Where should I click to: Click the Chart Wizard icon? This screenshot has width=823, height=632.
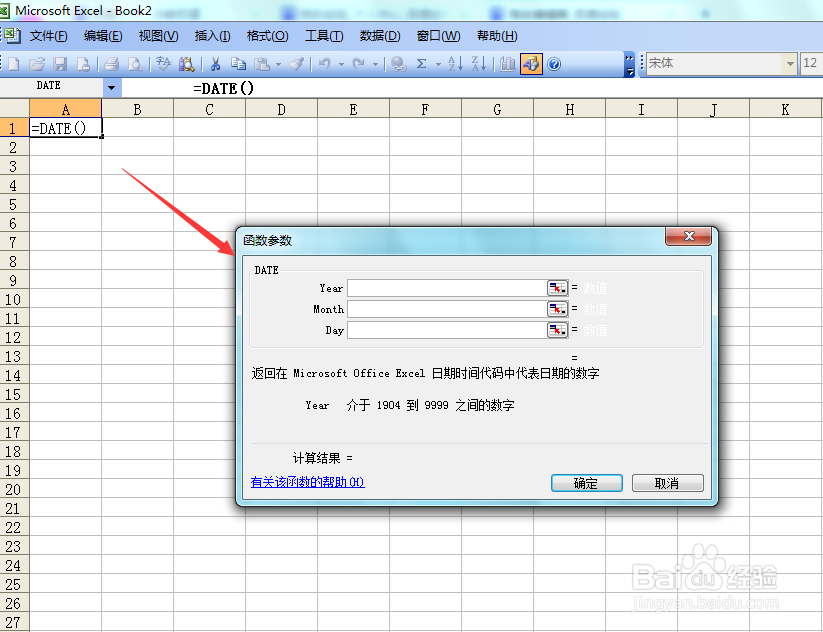tap(507, 64)
